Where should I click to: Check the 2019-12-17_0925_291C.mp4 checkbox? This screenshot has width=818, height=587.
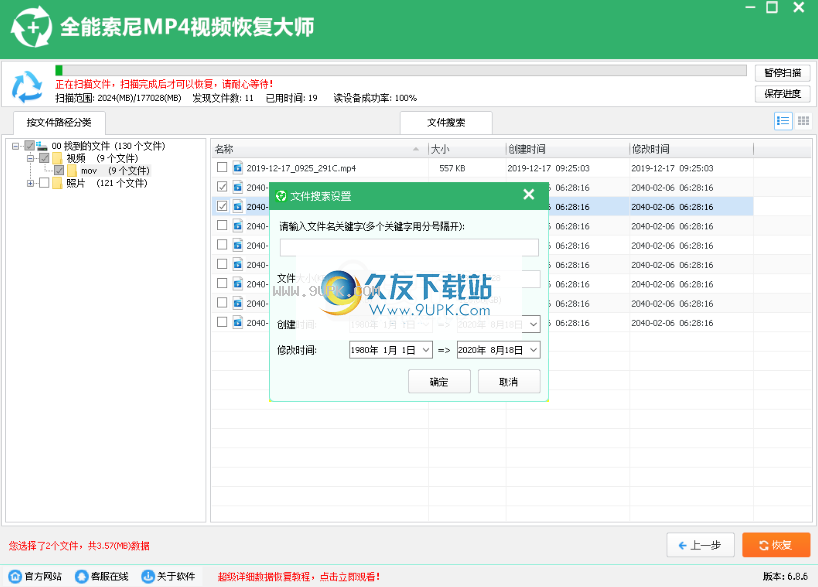pyautogui.click(x=222, y=167)
